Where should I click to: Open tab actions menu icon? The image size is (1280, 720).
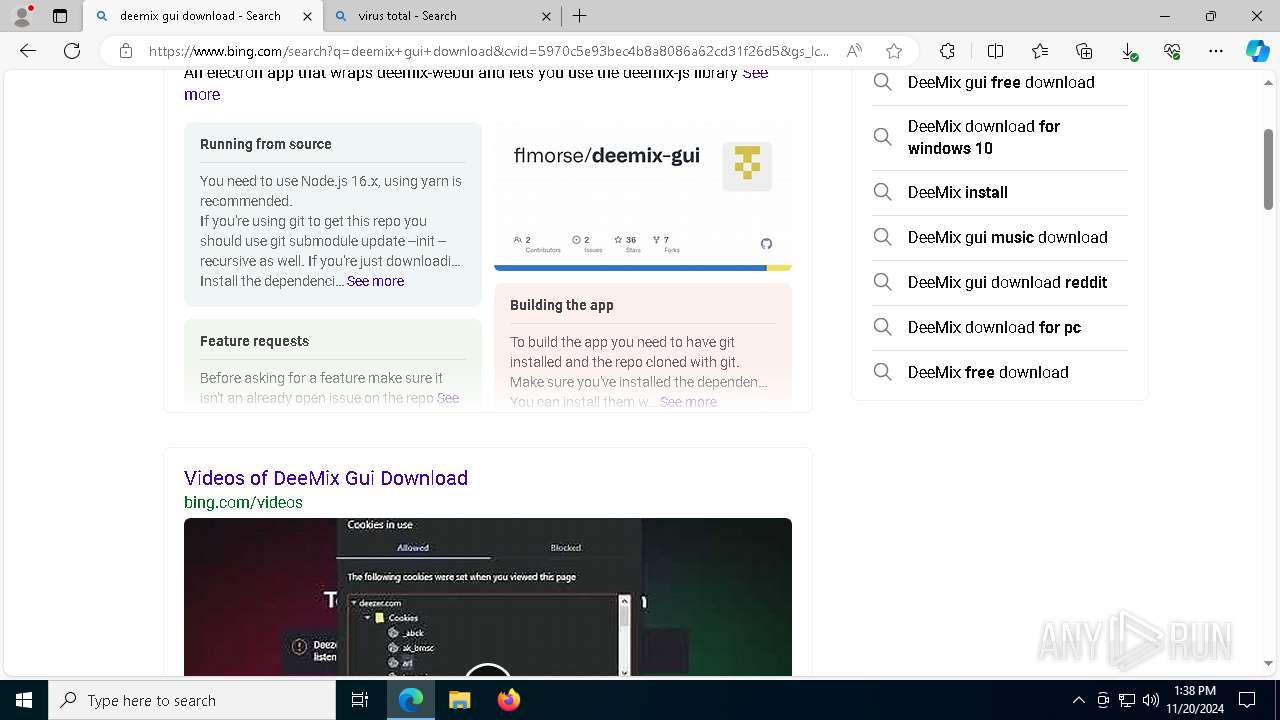pyautogui.click(x=60, y=16)
